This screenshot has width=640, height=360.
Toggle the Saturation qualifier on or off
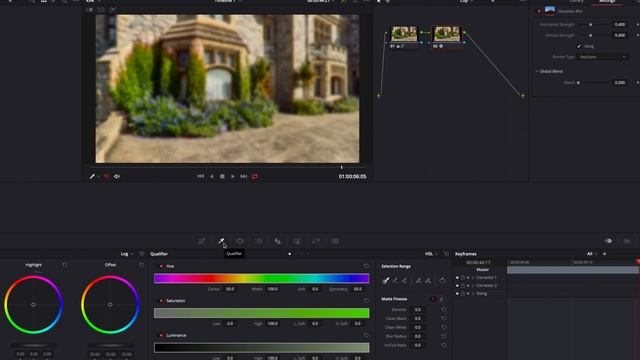[x=161, y=301]
